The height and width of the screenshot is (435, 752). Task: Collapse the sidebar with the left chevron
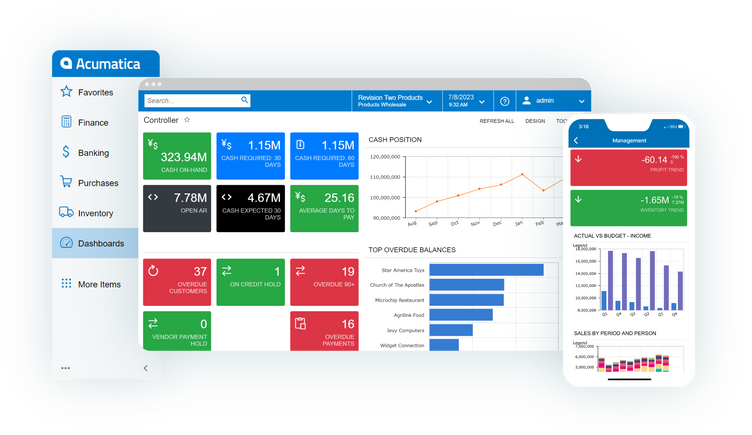(x=146, y=368)
